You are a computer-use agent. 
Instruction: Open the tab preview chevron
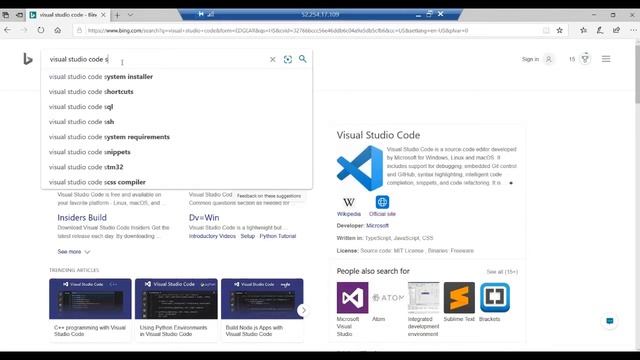(x=130, y=15)
